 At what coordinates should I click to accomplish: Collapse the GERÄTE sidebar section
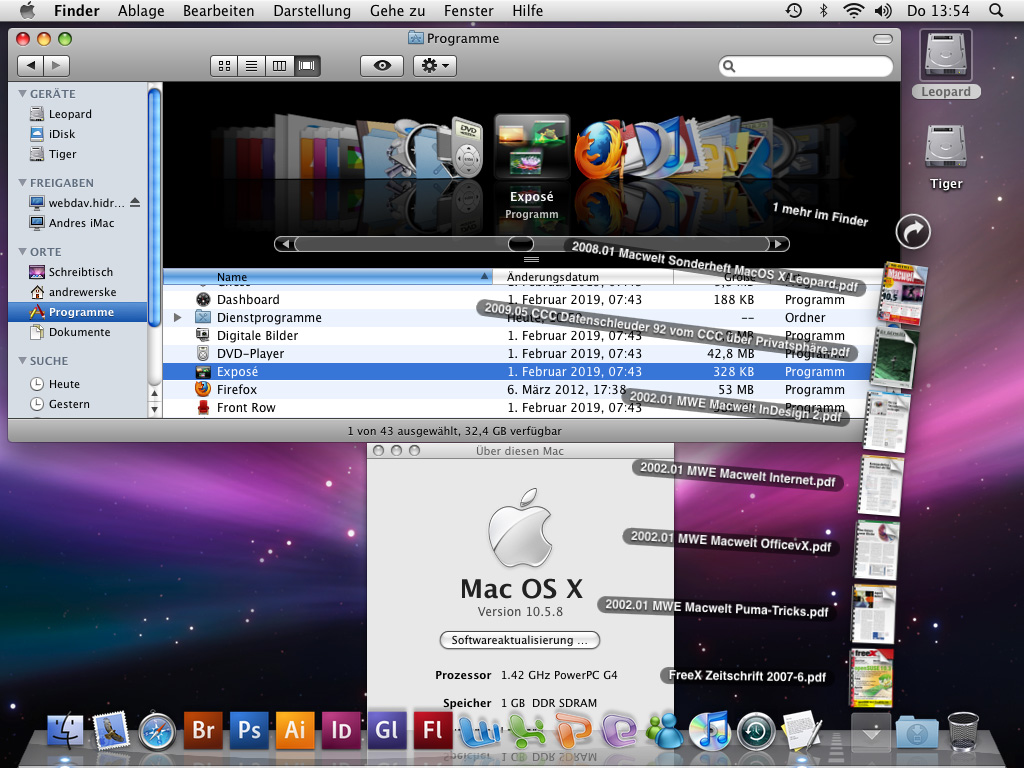click(x=23, y=94)
